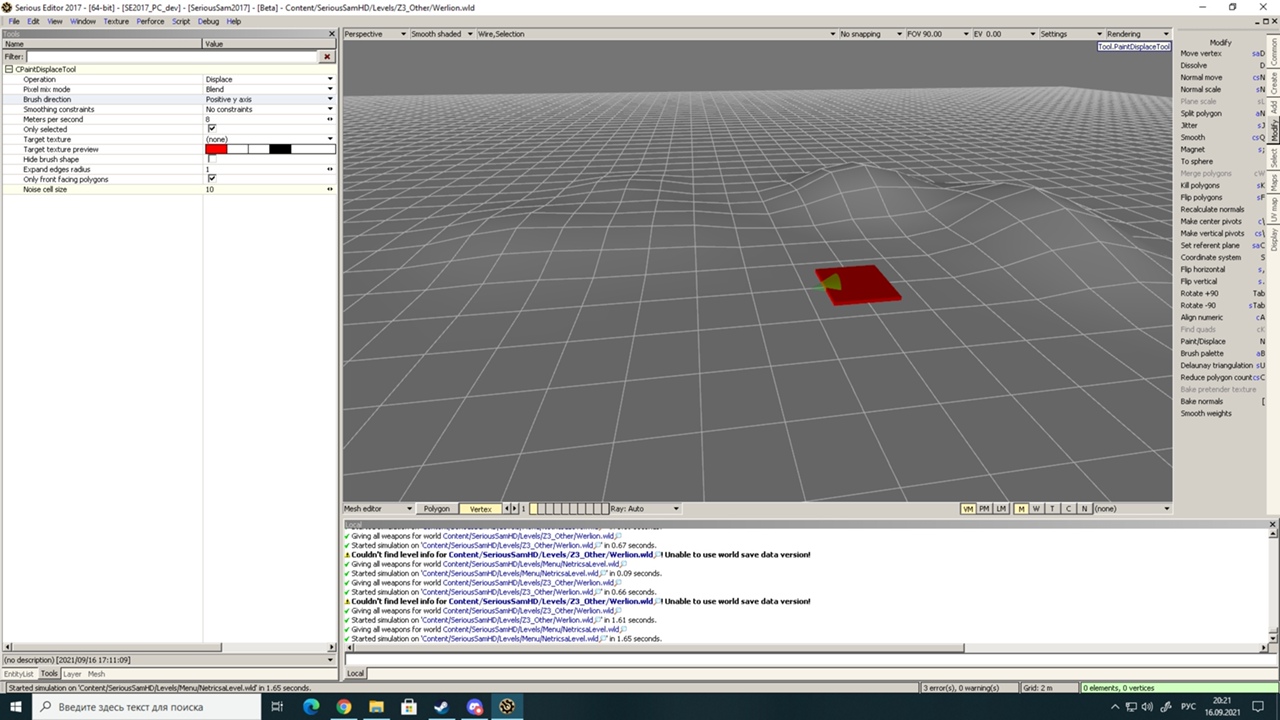The height and width of the screenshot is (720, 1280).
Task: Open the Edit menu
Action: tap(33, 21)
